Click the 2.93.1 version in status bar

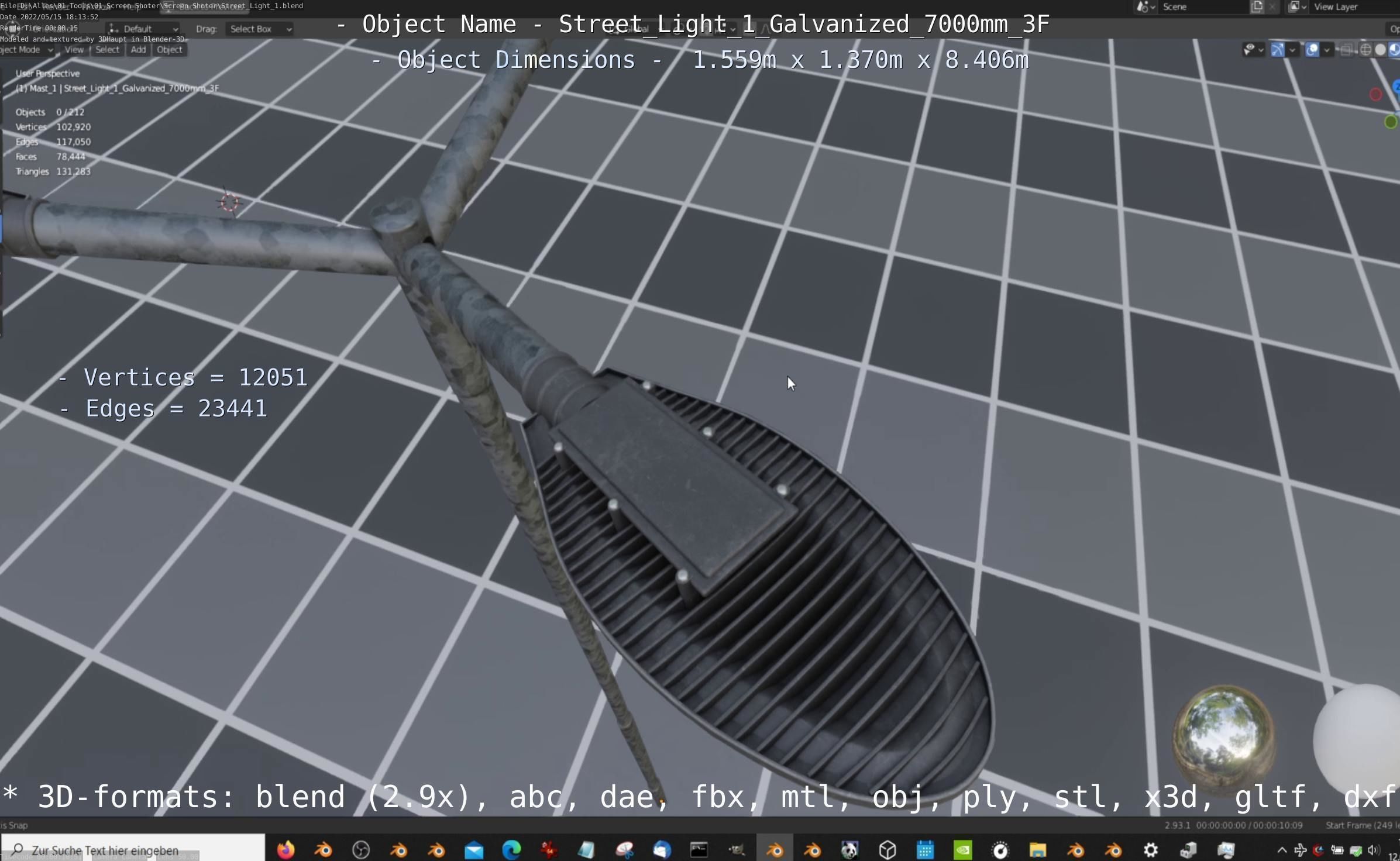tap(1177, 825)
